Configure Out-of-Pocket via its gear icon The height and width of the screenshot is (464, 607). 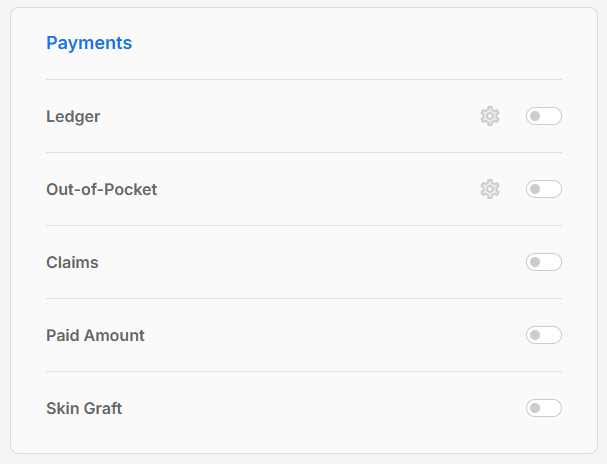coord(489,189)
